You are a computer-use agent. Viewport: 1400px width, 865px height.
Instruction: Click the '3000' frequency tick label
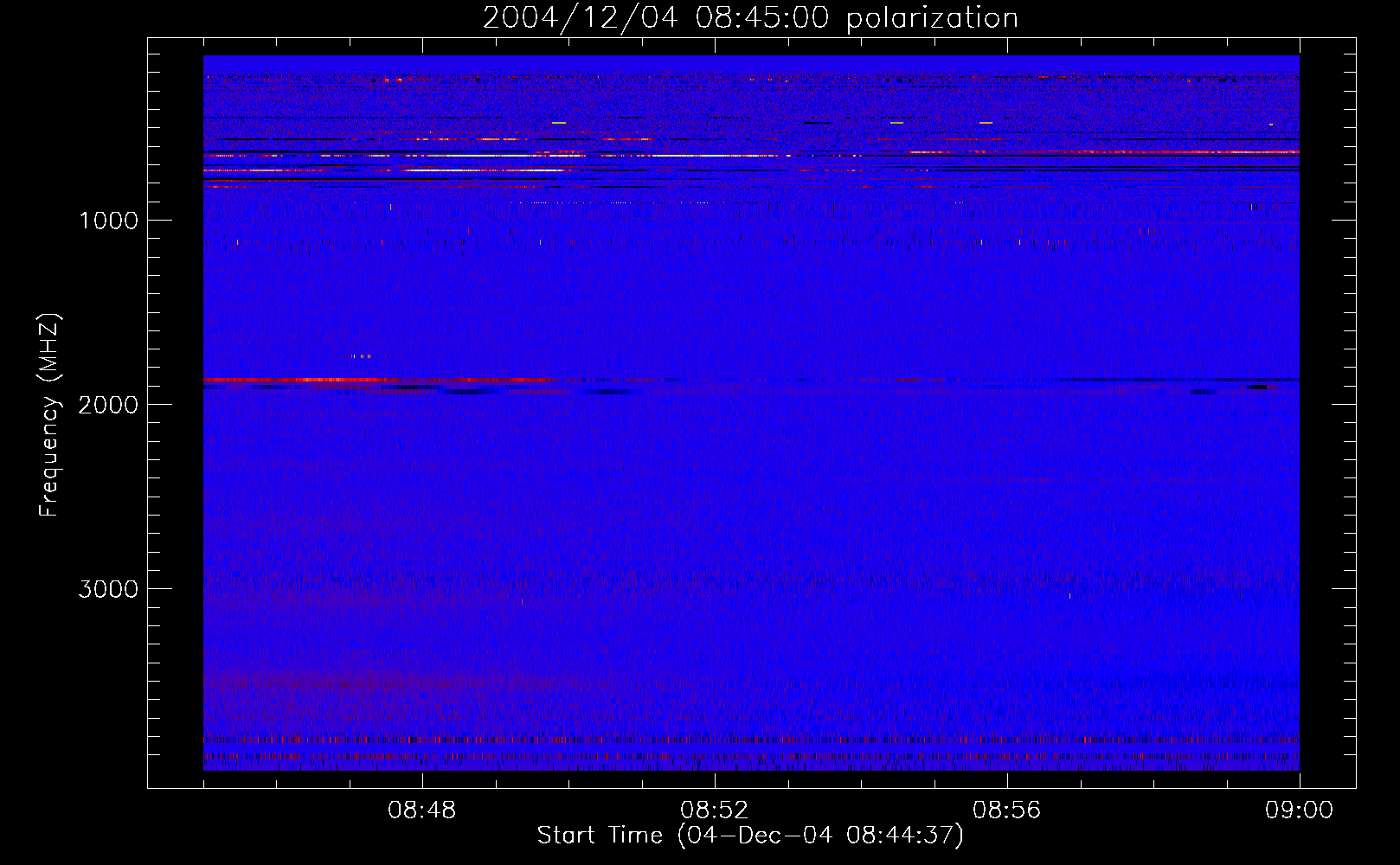108,589
